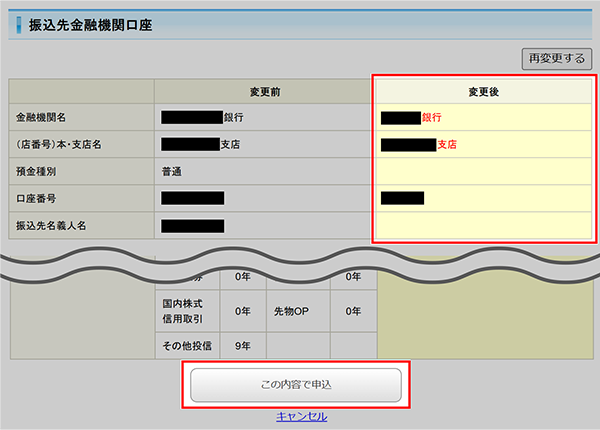Click the その他投信 cell
The height and width of the screenshot is (430, 600).
(x=186, y=346)
